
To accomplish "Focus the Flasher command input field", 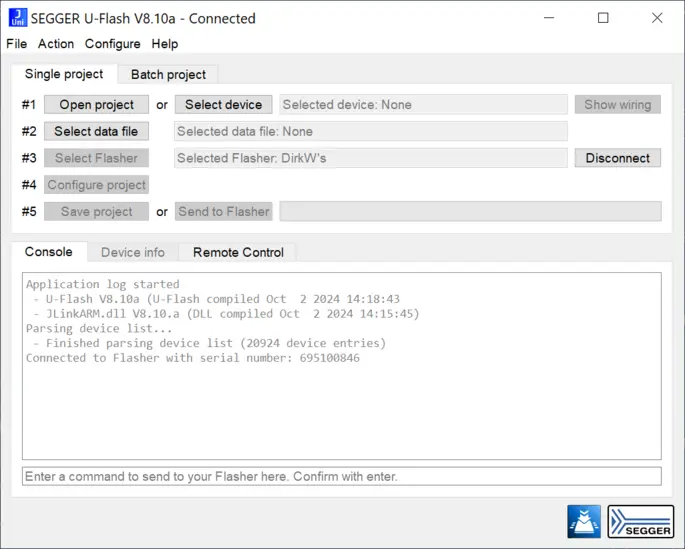I will 342,476.
